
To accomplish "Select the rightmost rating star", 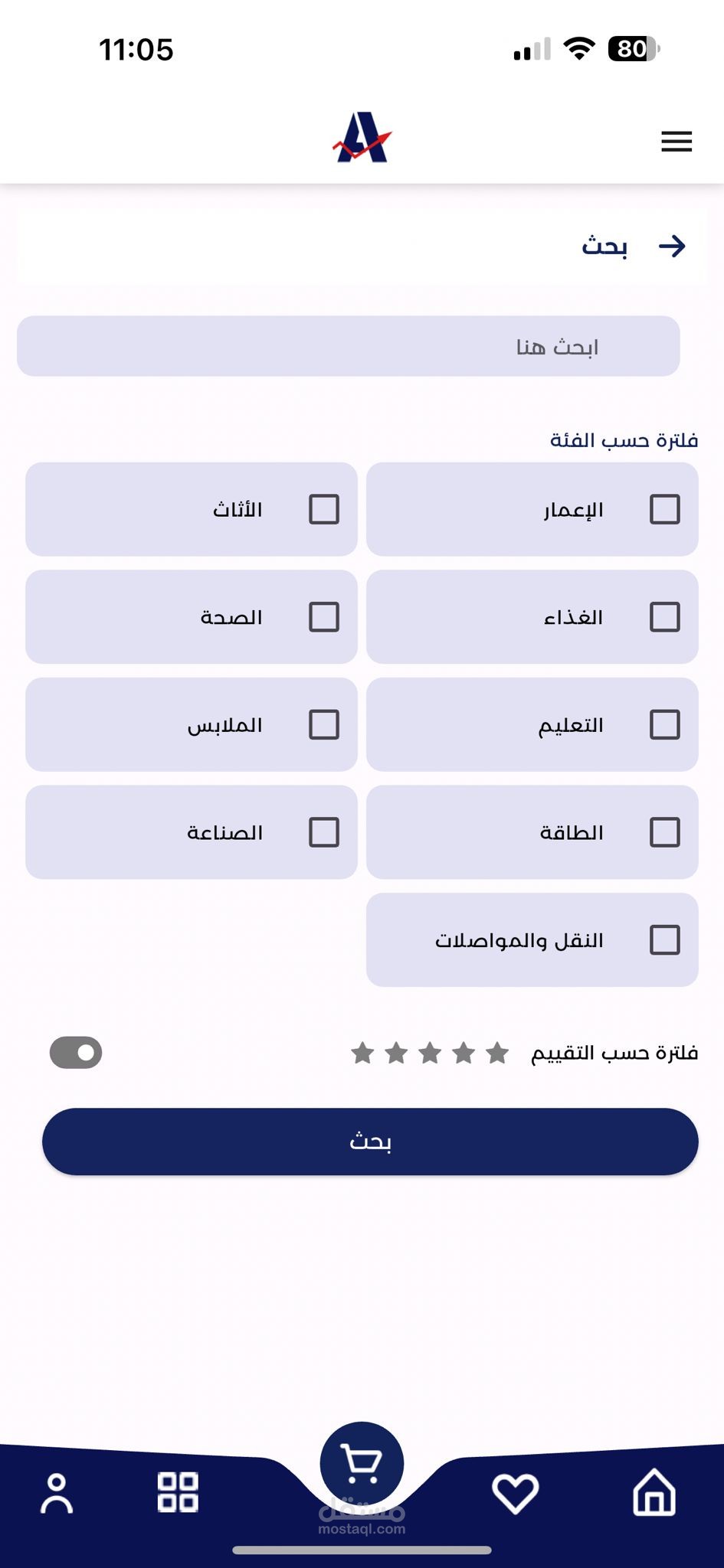I will point(498,1053).
